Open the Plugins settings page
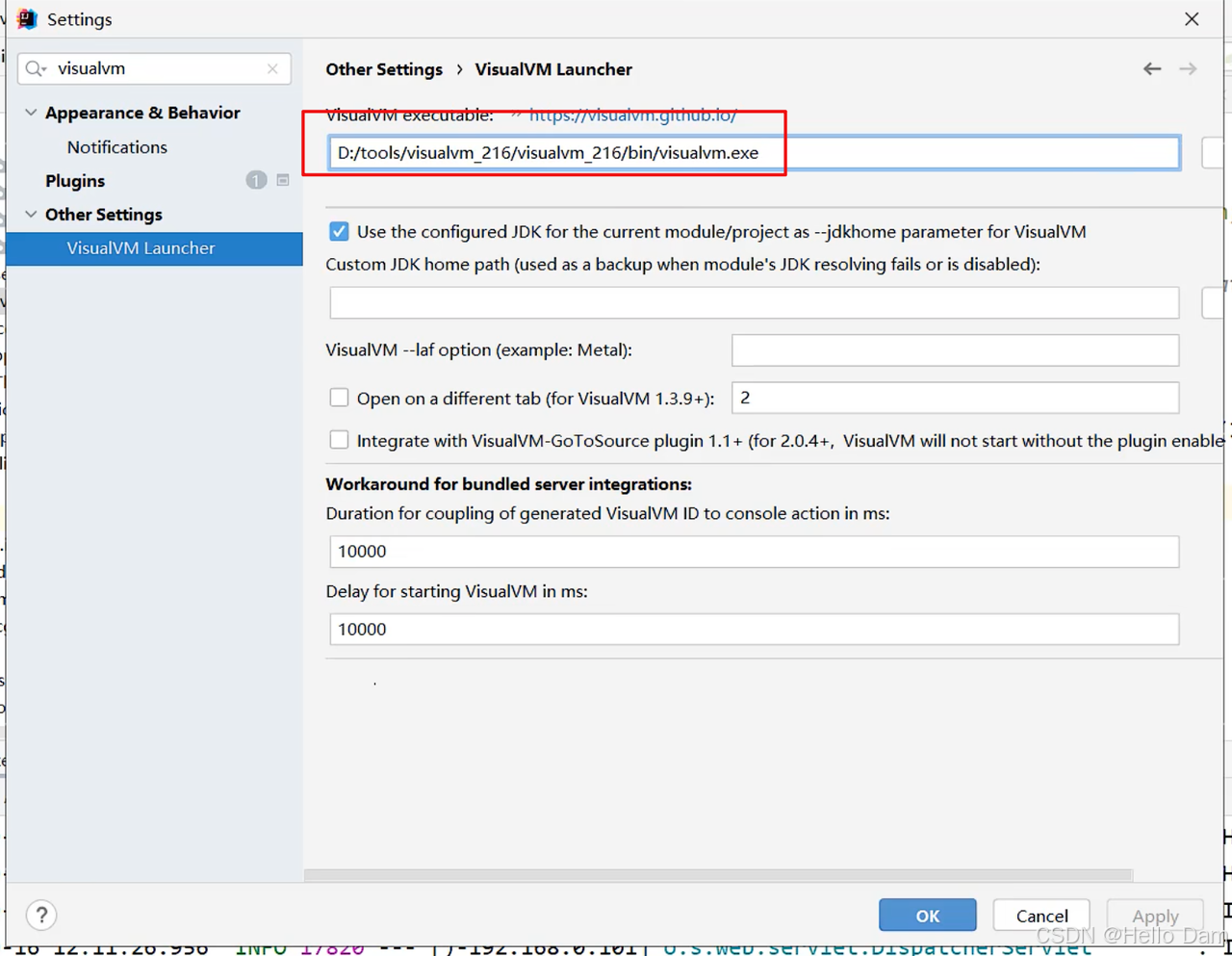Image resolution: width=1232 pixels, height=956 pixels. coord(75,181)
